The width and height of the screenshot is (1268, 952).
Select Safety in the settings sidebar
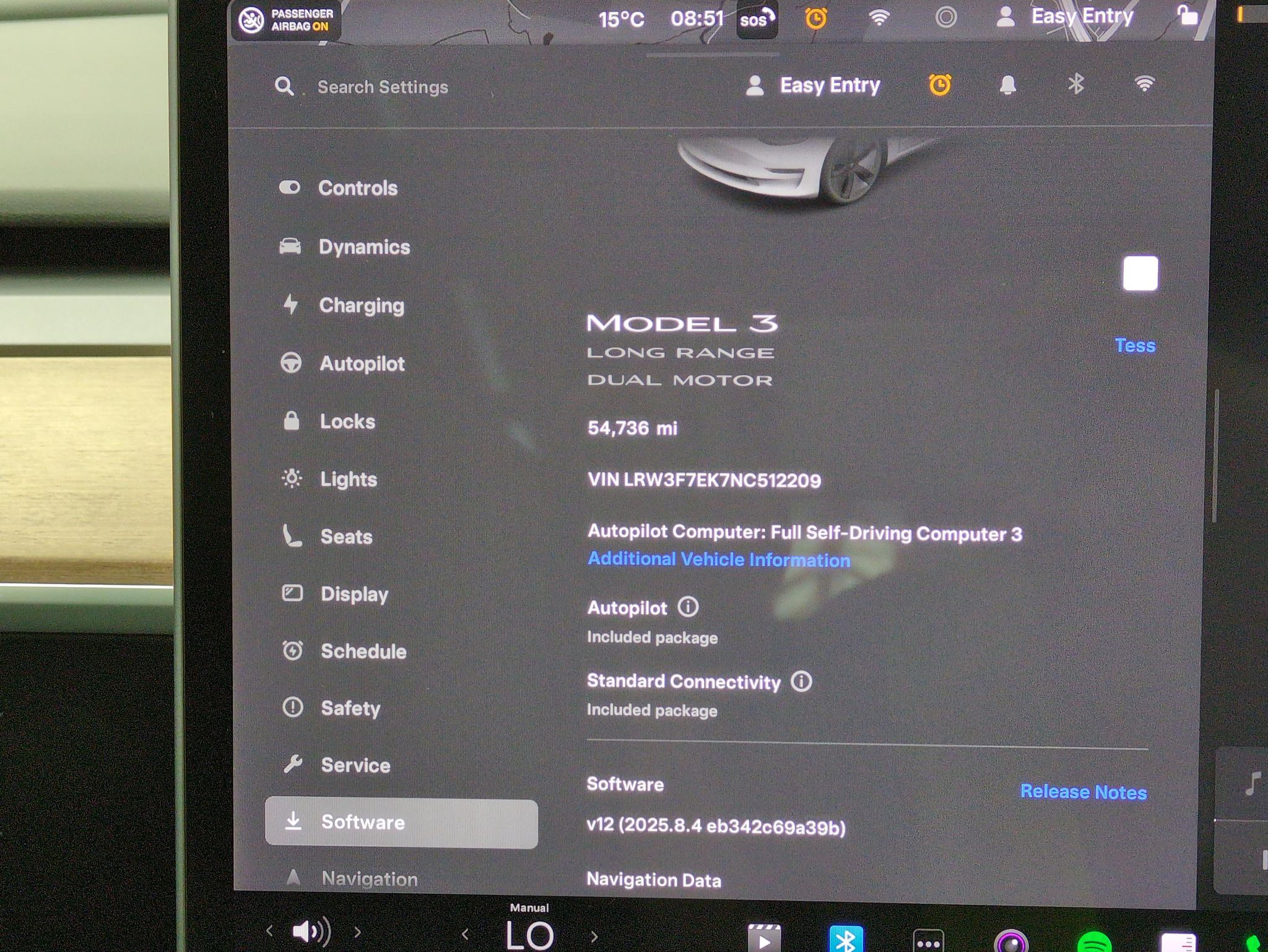331,708
